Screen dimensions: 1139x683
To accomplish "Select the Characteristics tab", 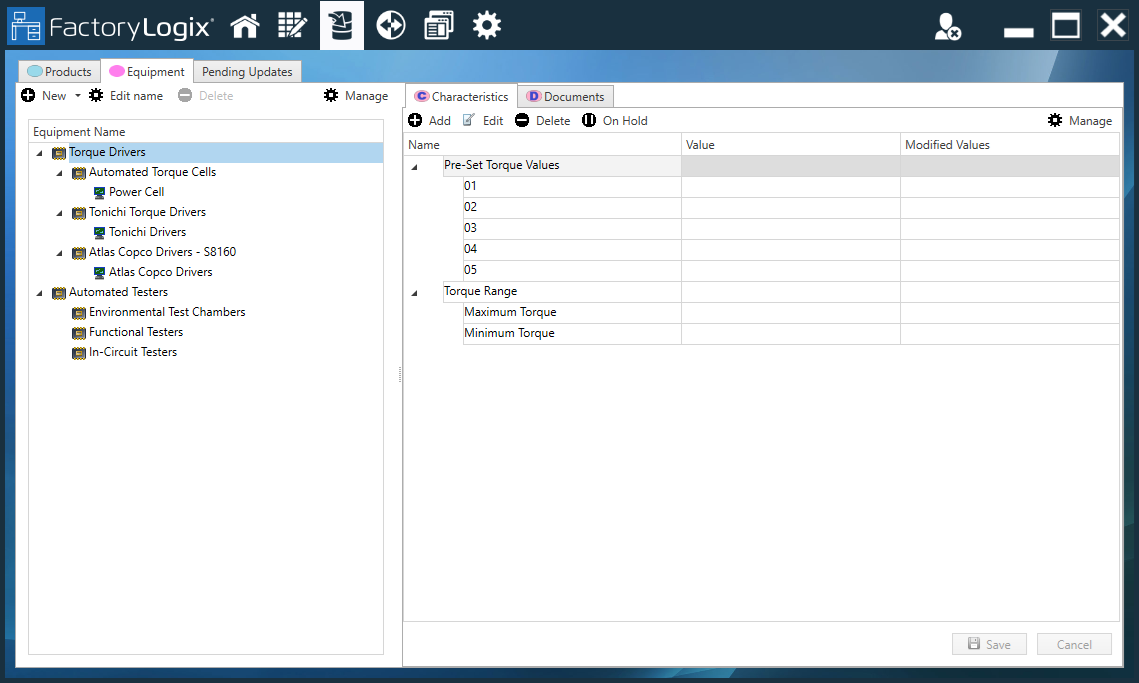I will (x=461, y=96).
